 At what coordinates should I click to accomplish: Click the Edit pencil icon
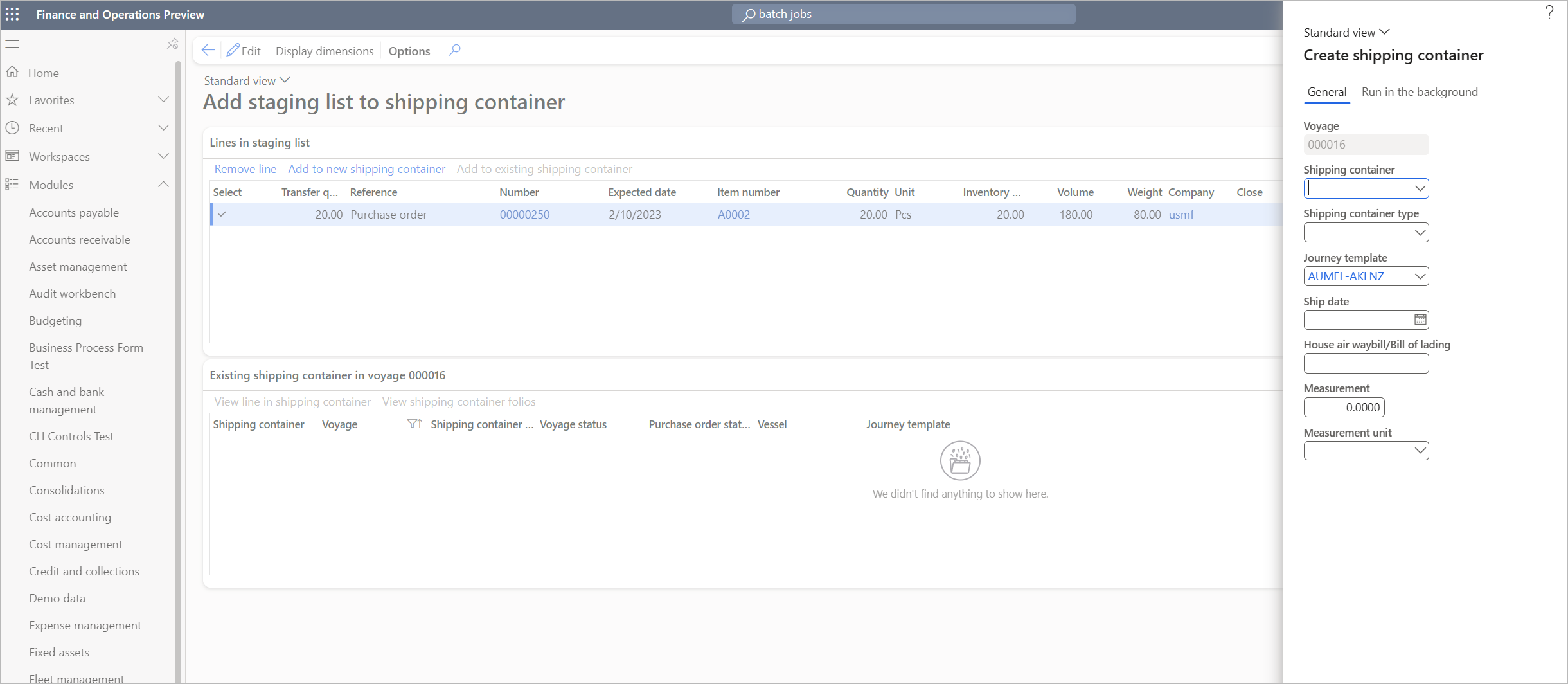235,50
